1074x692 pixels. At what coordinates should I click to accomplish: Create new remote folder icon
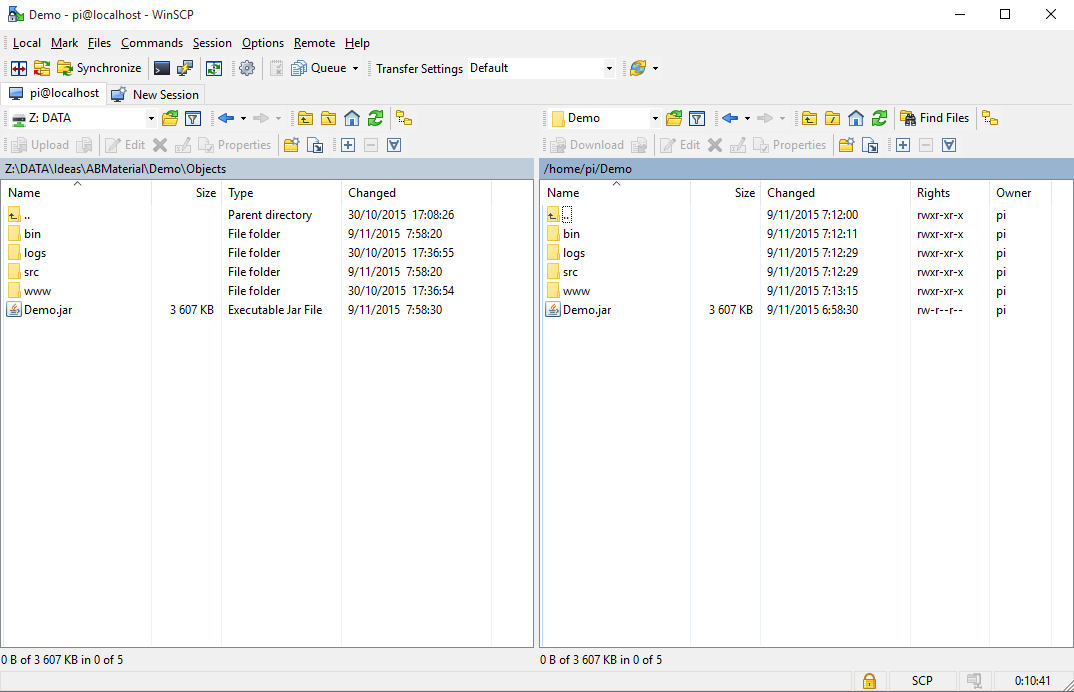(847, 145)
